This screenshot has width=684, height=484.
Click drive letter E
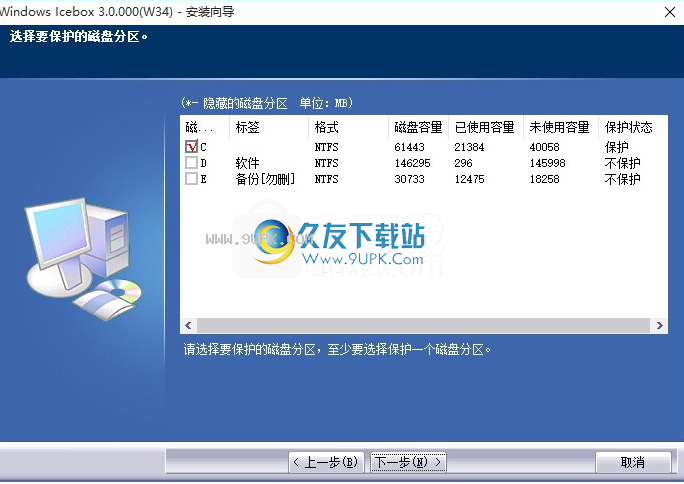pos(203,179)
